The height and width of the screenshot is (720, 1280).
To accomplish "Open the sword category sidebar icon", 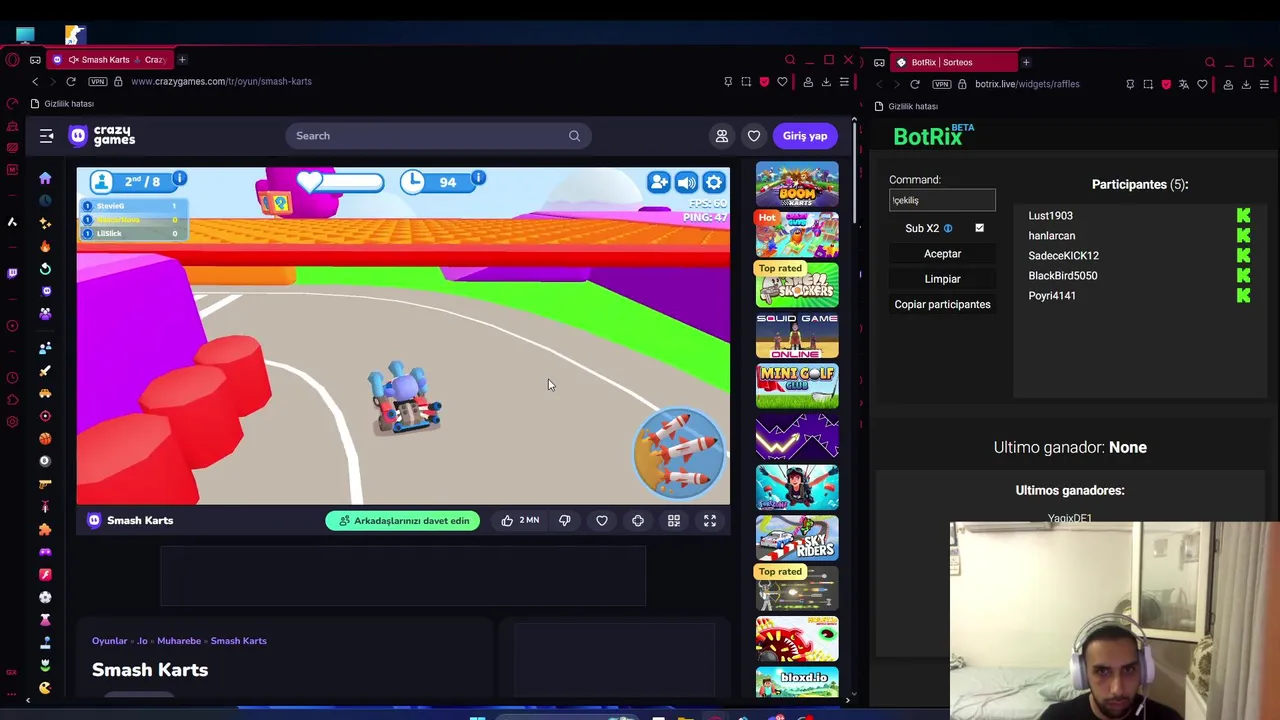I will (45, 370).
